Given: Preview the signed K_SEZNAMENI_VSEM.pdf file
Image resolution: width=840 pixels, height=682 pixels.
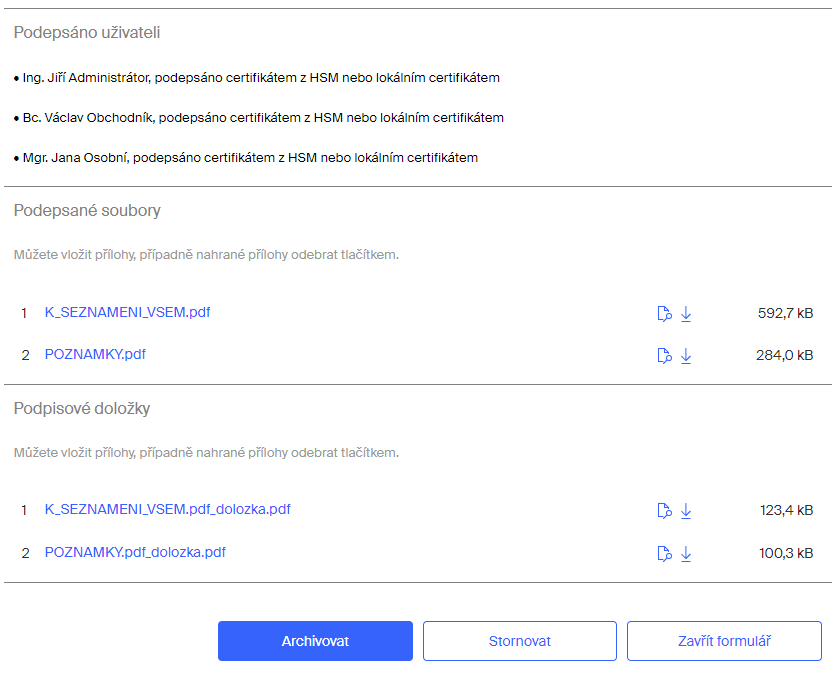Looking at the screenshot, I should (x=664, y=313).
